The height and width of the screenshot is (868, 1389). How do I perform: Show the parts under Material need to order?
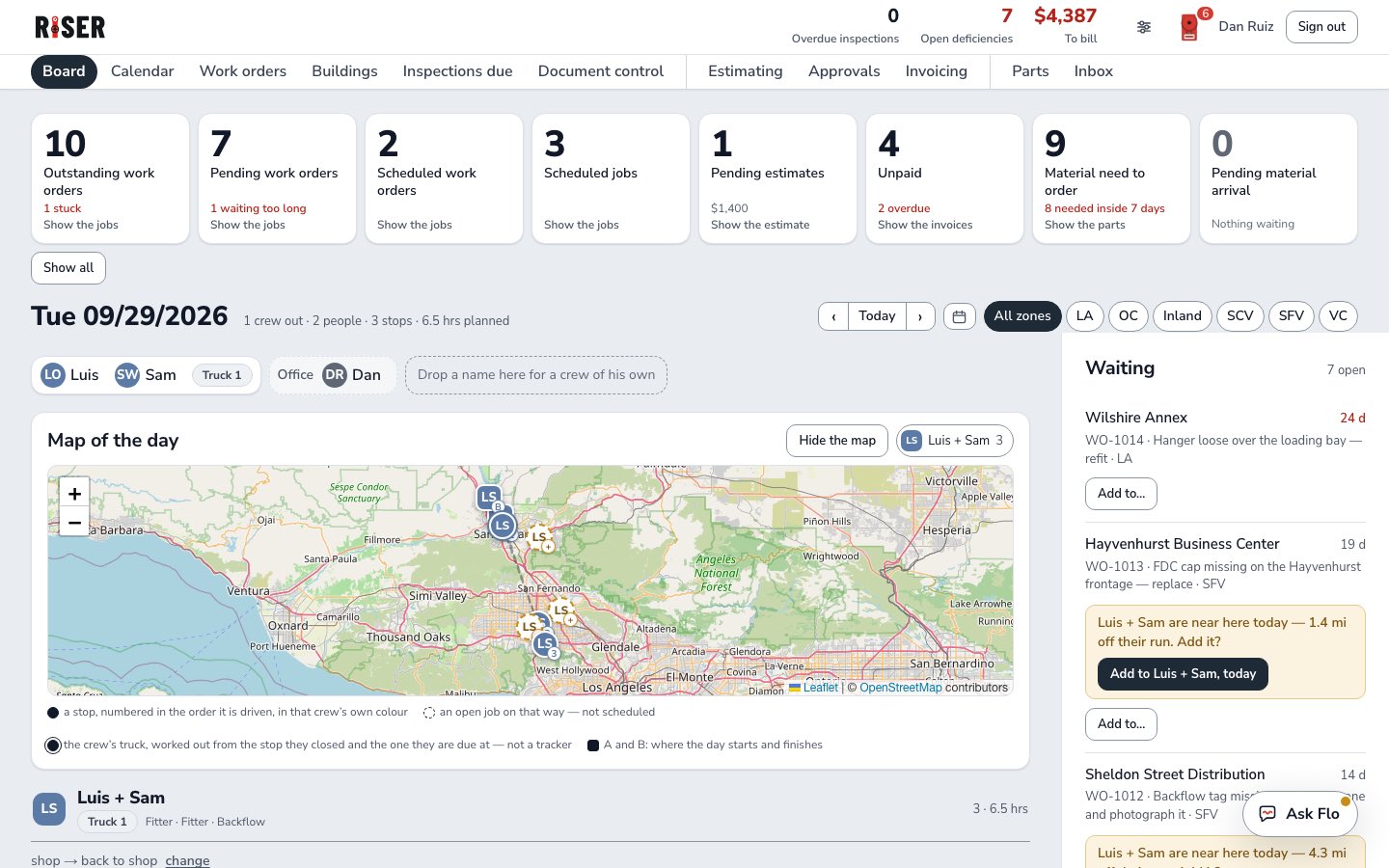1085,225
